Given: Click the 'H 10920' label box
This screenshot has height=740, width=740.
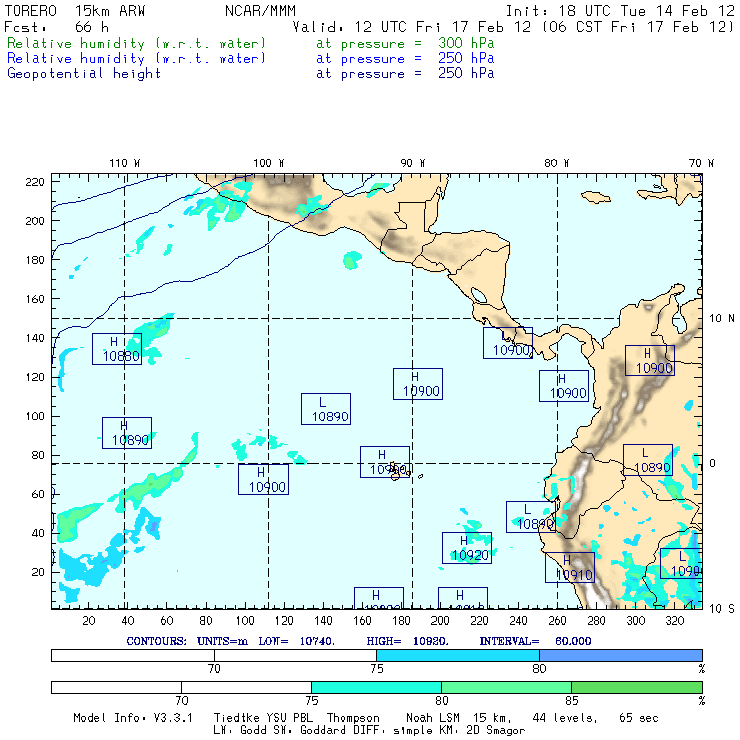Looking at the screenshot, I should (467, 548).
